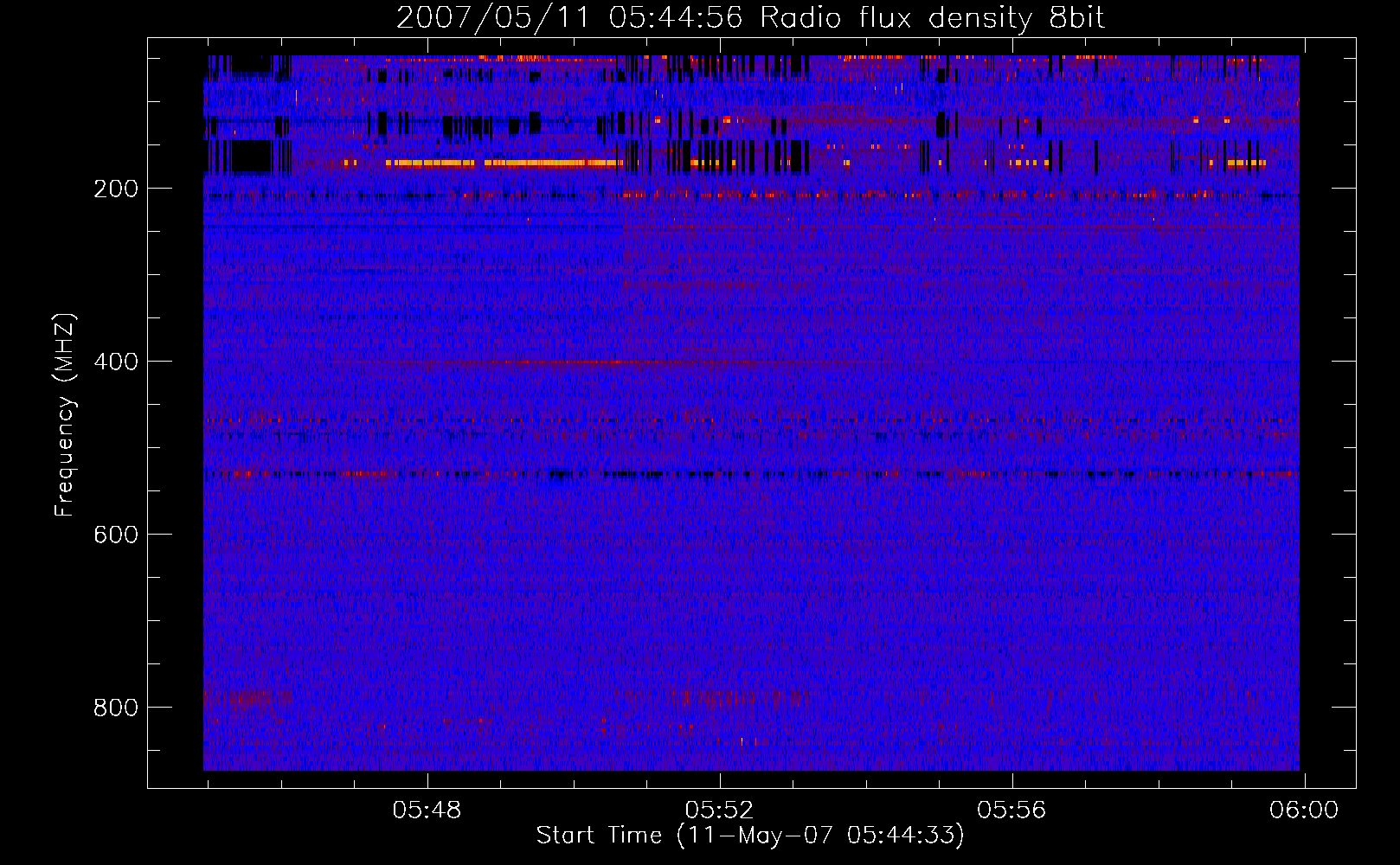Click the 05:48 time axis label

pos(427,810)
